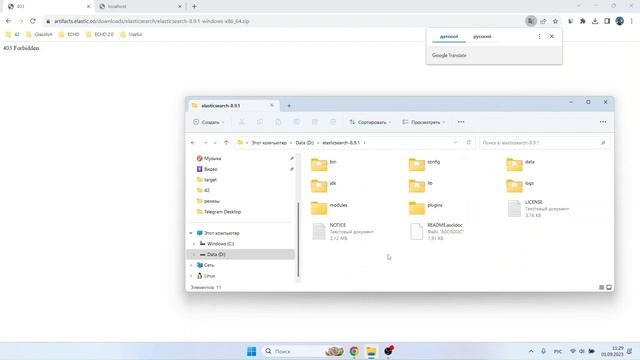
Task: Switch Explorer to details view icon
Action: (x=601, y=287)
